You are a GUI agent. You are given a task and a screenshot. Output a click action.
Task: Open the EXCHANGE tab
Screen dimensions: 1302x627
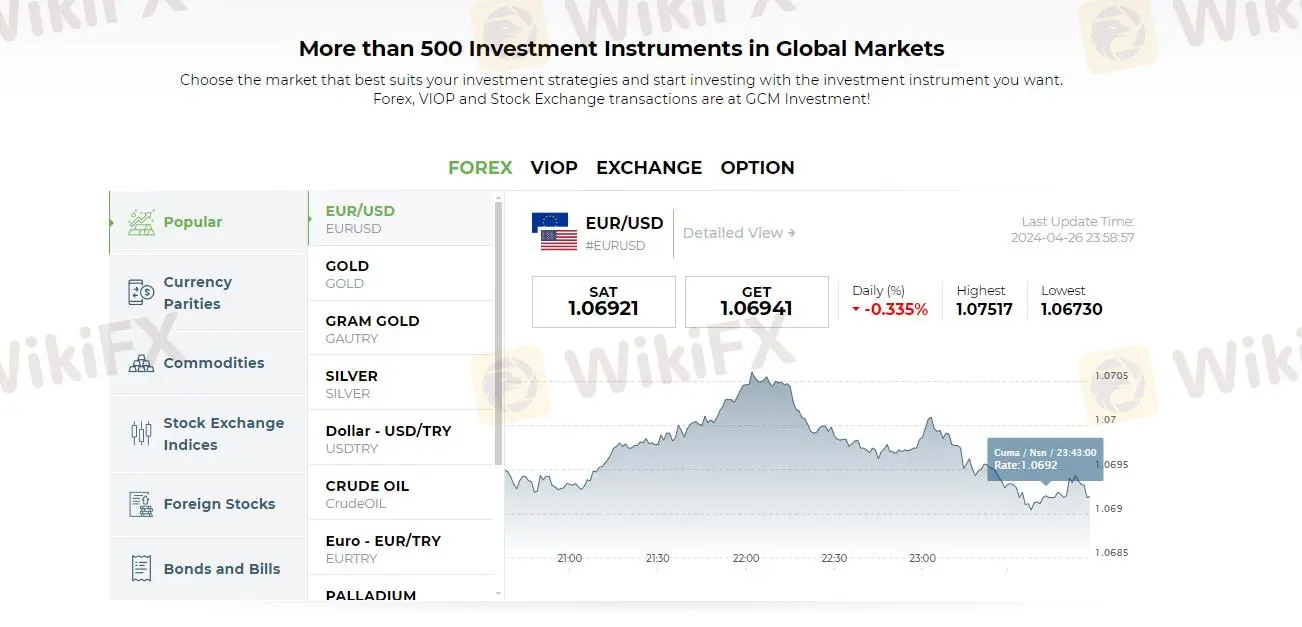(649, 168)
